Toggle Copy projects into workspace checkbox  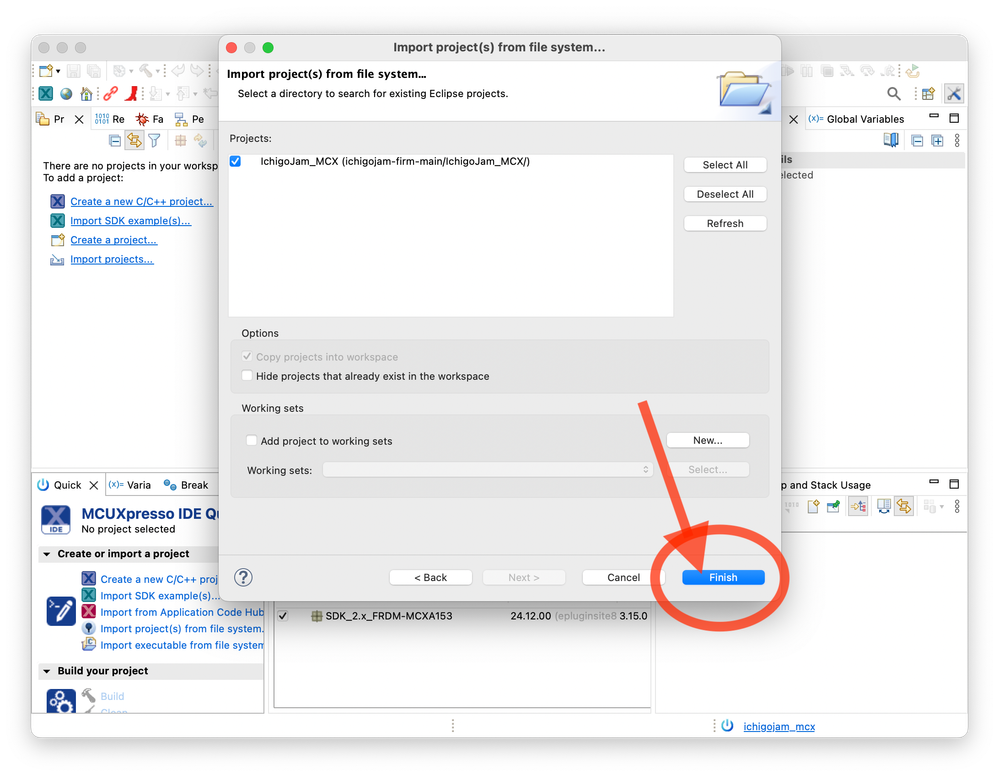[x=247, y=357]
